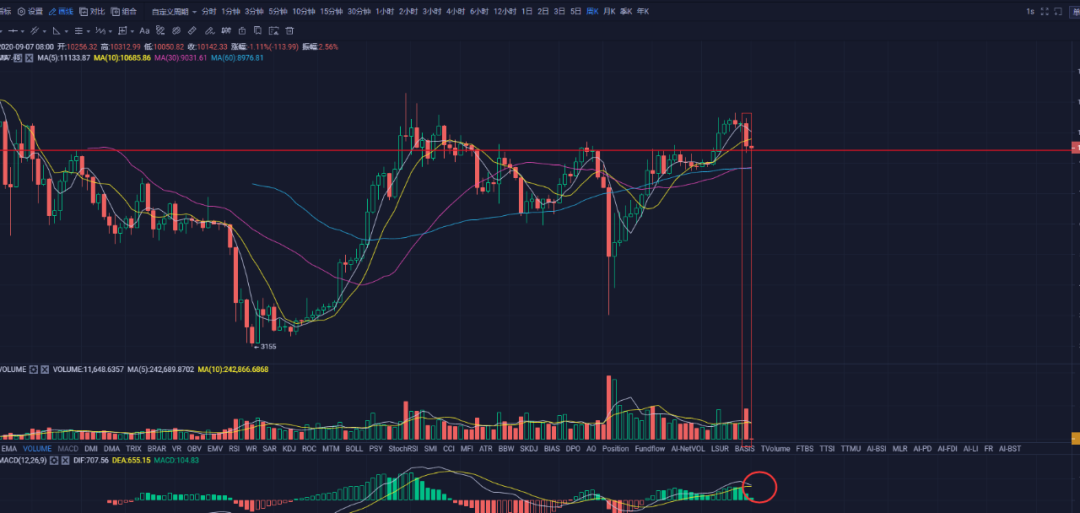
Task: Select the 1小时 interval
Action: pyautogui.click(x=384, y=11)
